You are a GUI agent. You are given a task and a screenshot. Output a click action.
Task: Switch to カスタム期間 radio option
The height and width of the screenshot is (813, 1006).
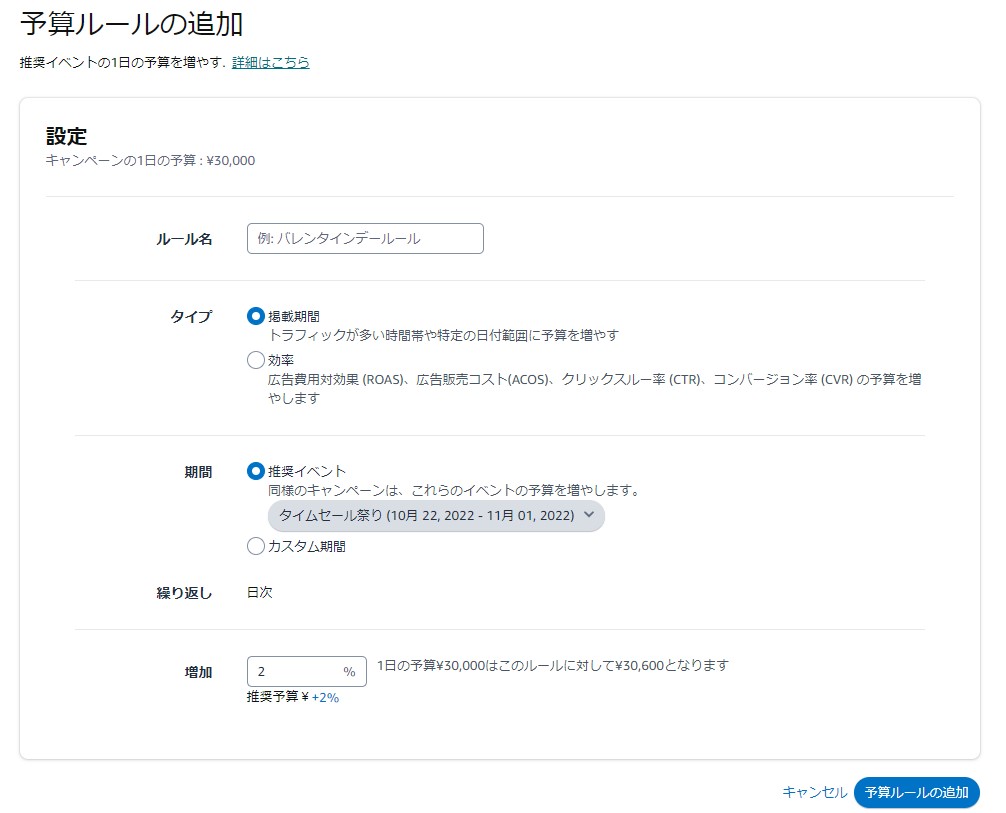(x=256, y=546)
